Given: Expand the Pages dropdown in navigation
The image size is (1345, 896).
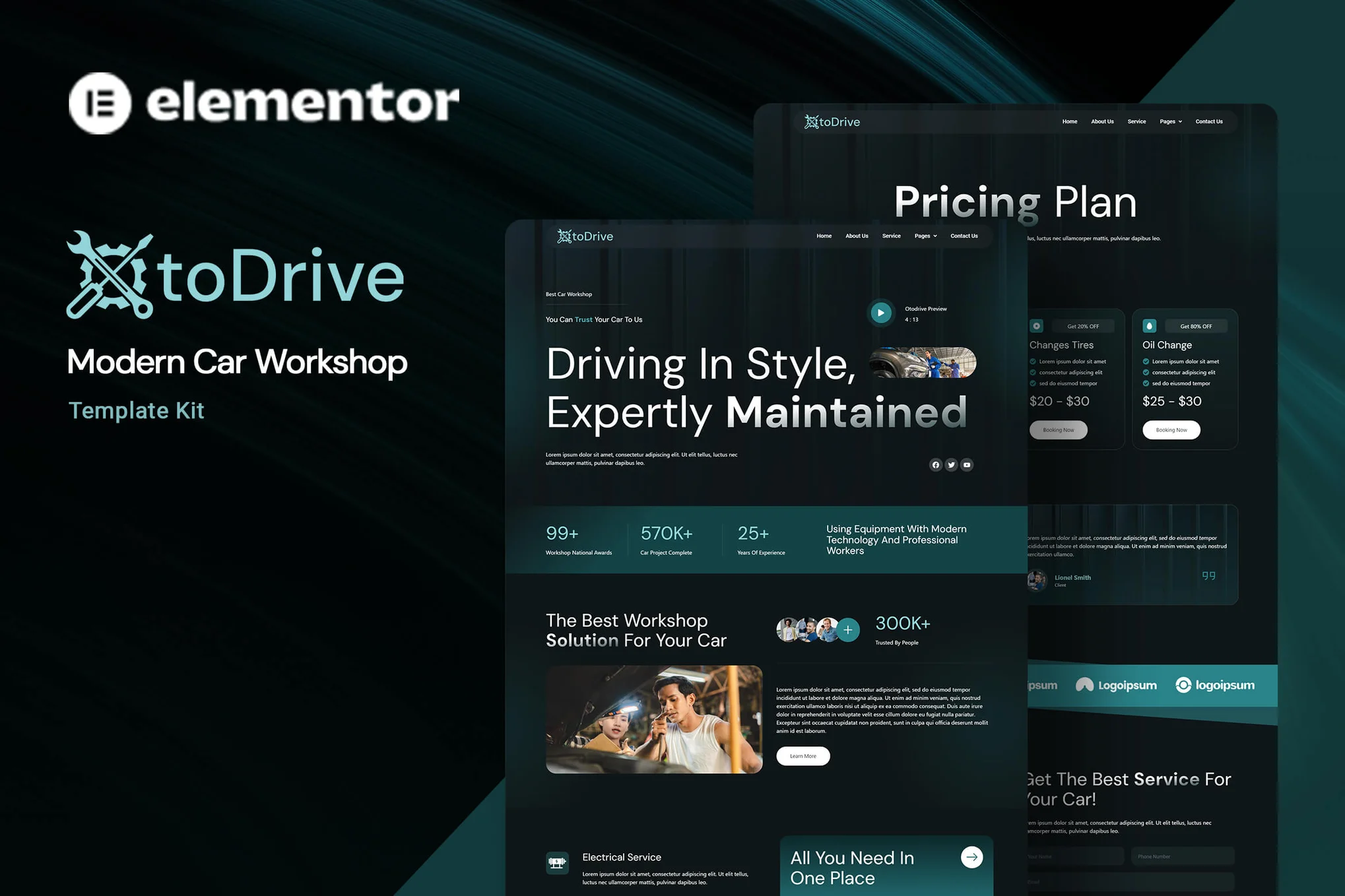Looking at the screenshot, I should tap(1171, 121).
